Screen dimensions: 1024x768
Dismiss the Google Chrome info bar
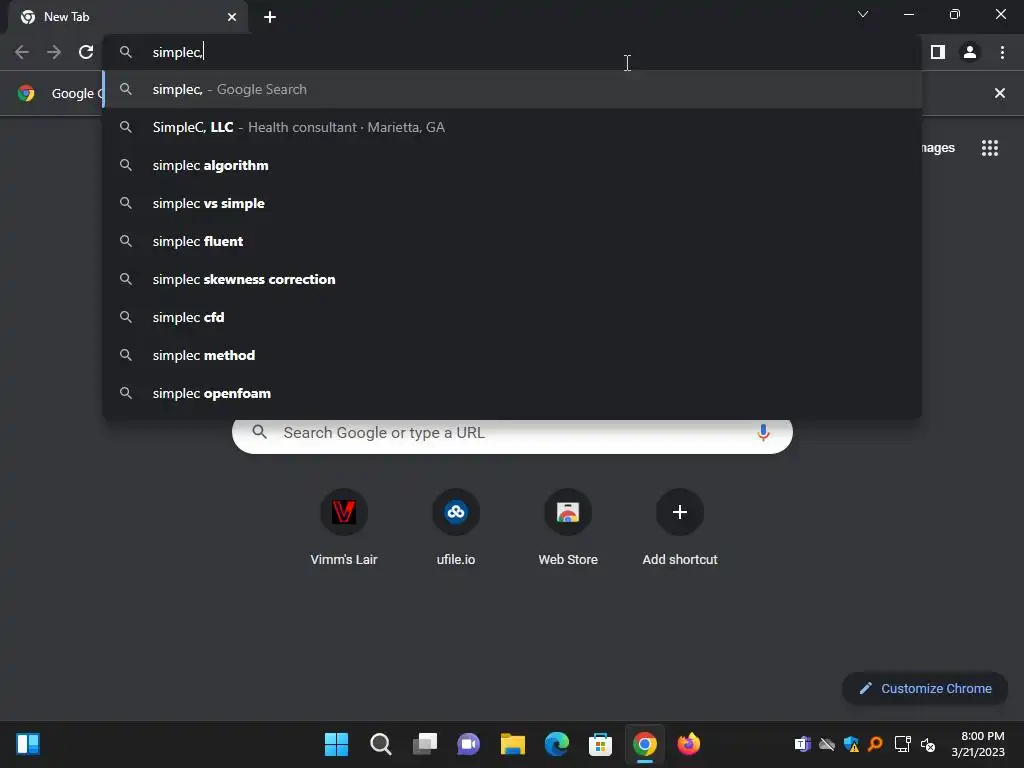coord(999,93)
